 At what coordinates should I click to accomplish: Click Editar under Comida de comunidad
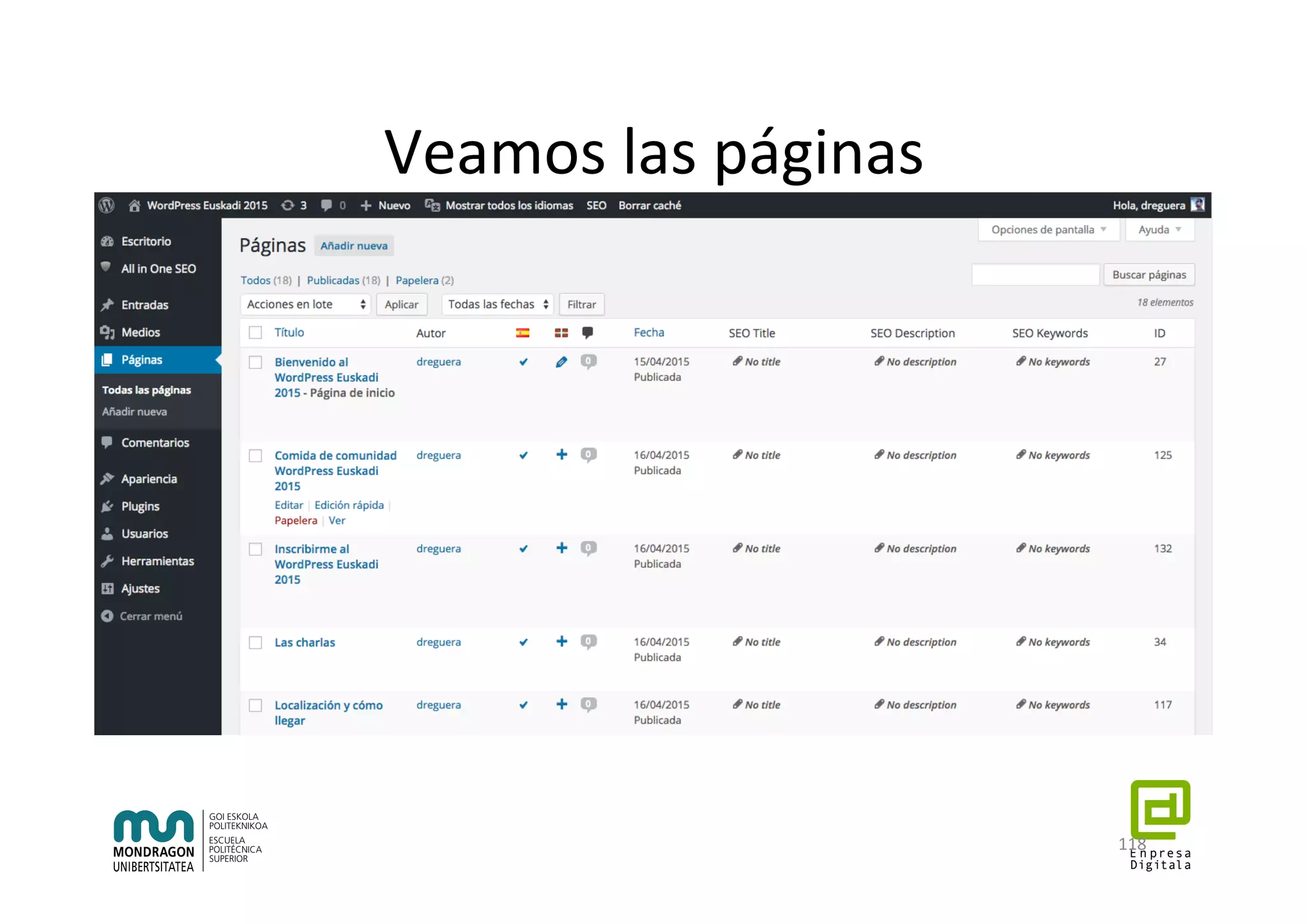coord(289,505)
